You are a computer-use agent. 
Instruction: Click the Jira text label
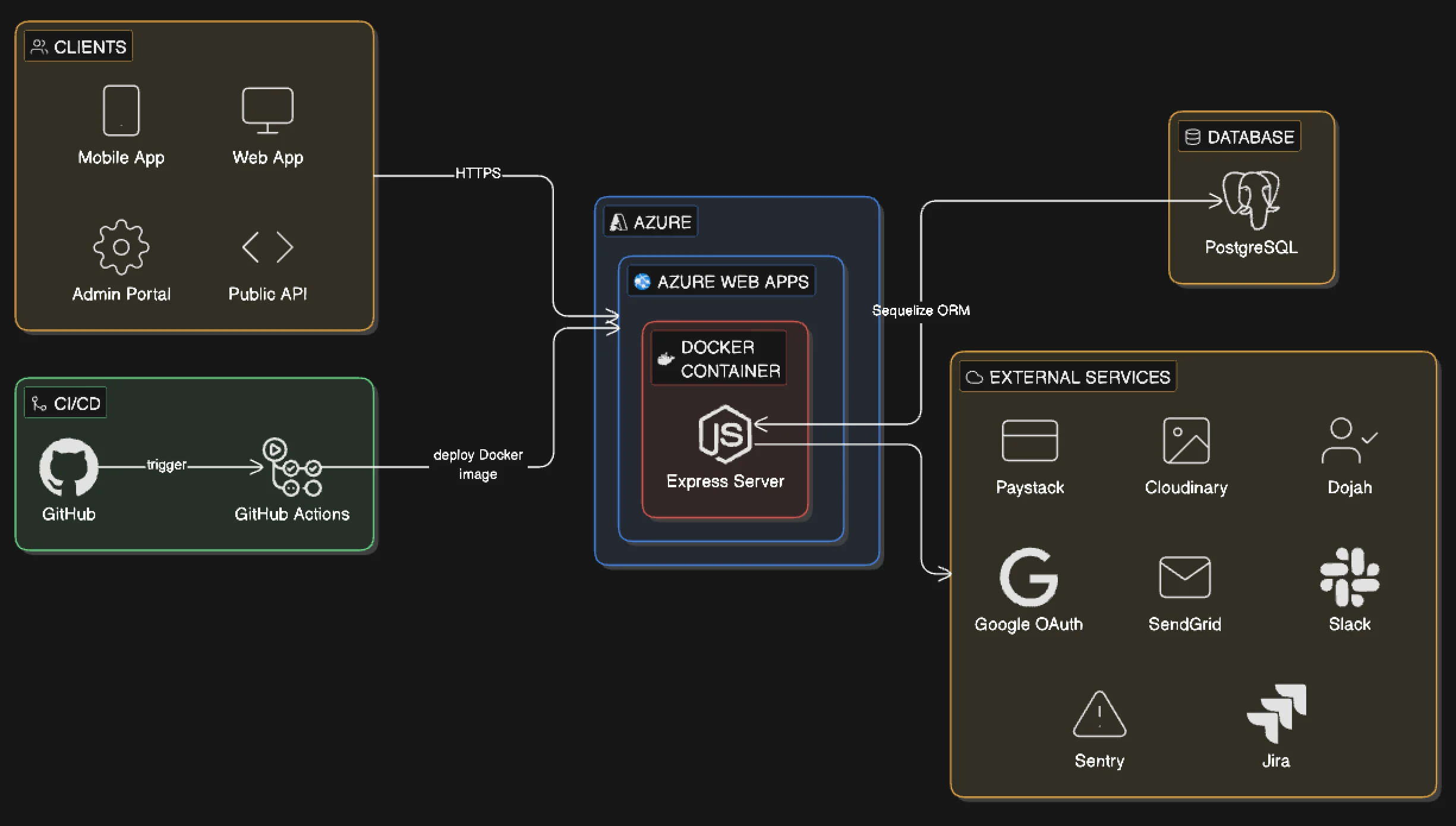[x=1276, y=761]
